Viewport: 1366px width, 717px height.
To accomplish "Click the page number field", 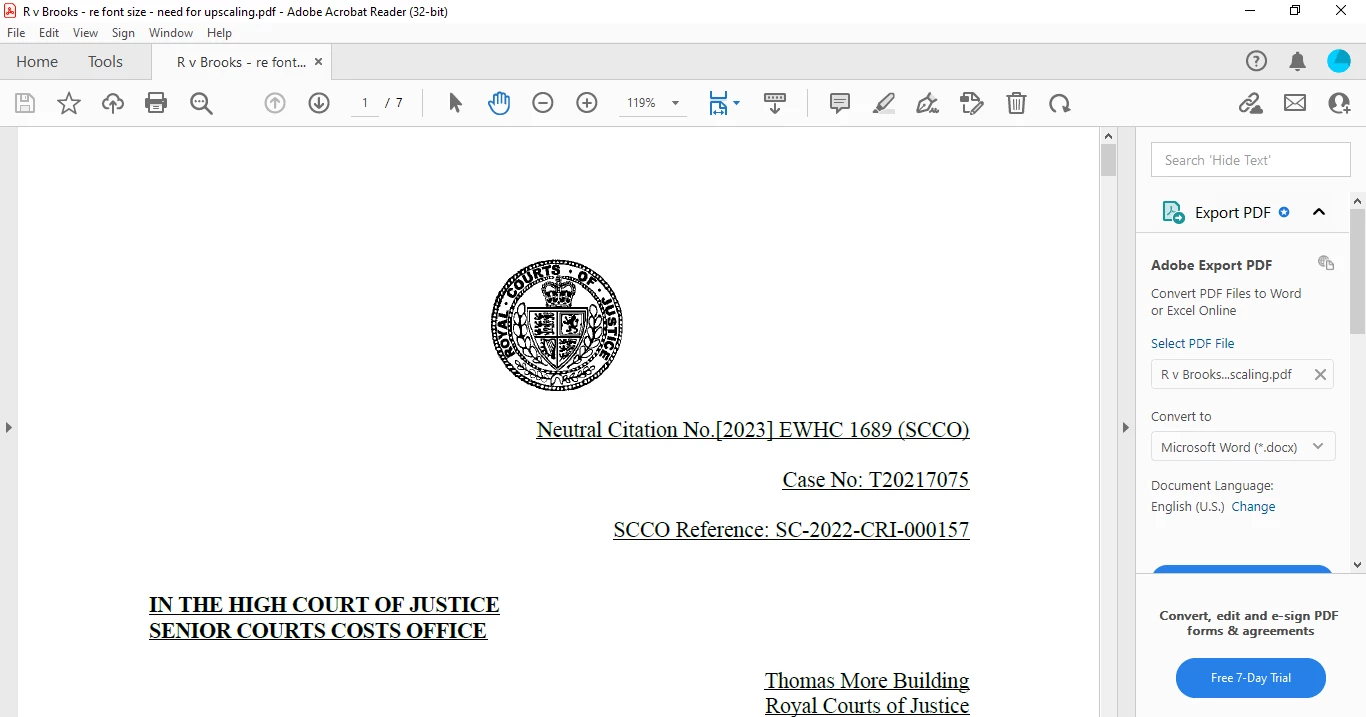I will coord(365,103).
